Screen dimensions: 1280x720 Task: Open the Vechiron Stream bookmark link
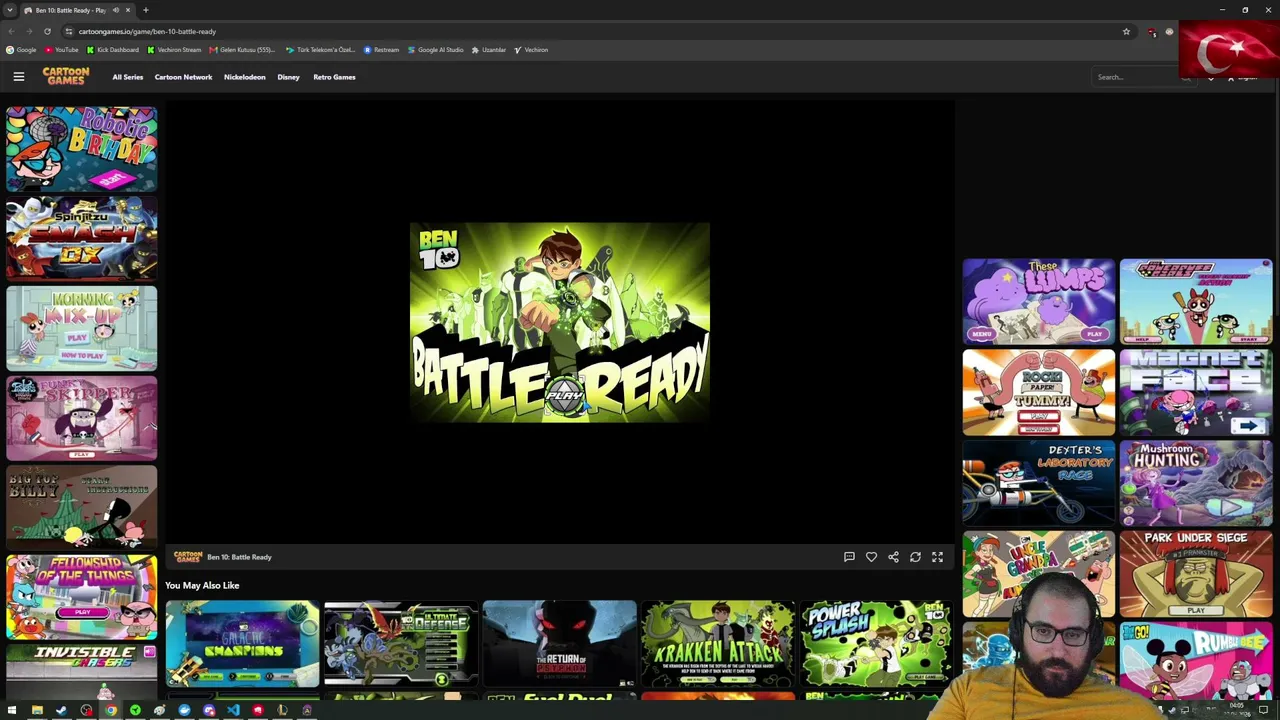[174, 50]
